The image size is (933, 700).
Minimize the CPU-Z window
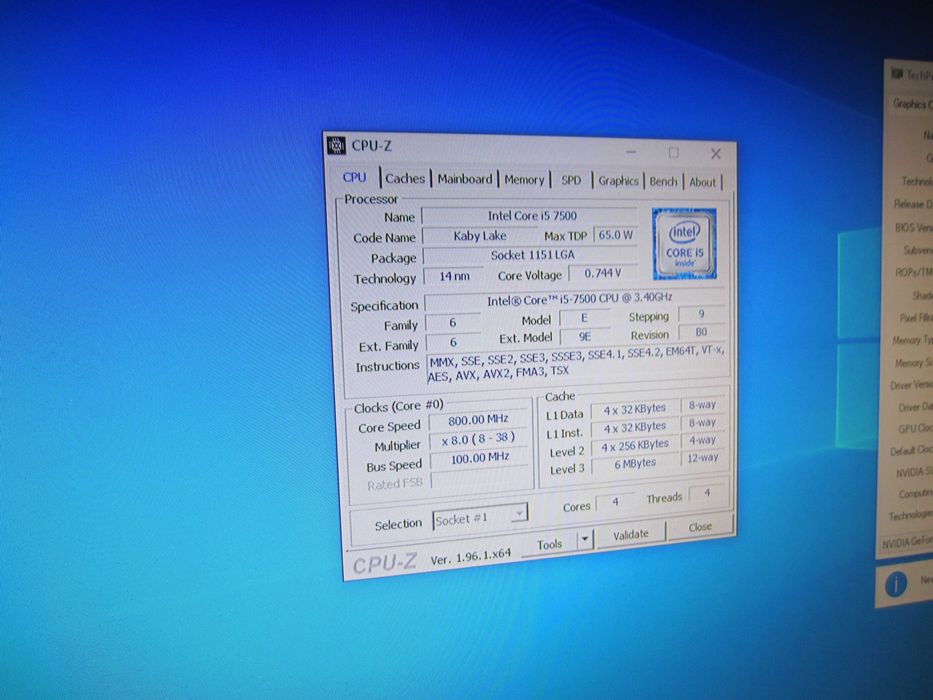[631, 152]
